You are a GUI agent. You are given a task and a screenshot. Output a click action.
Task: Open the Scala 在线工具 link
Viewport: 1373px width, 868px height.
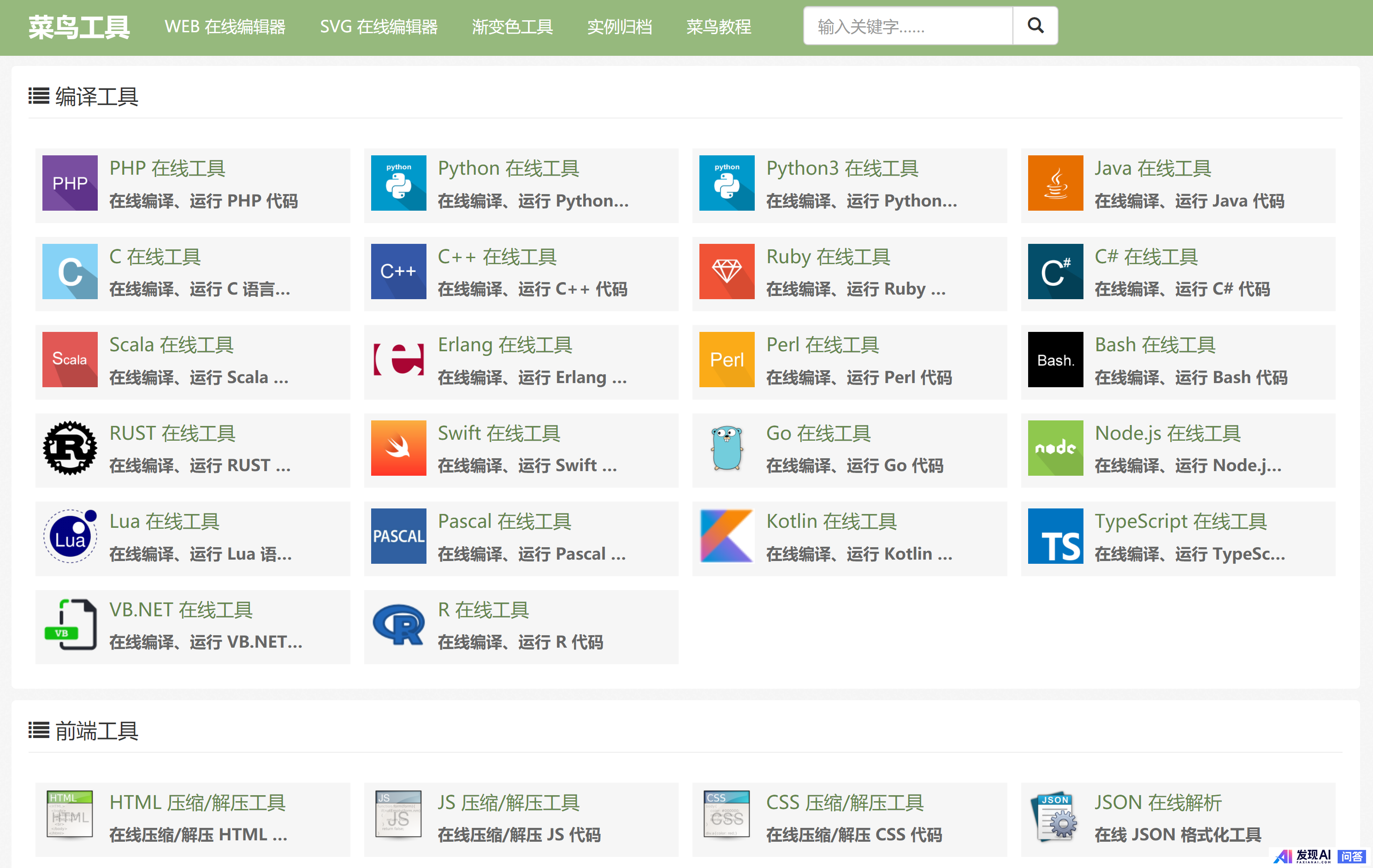coord(171,345)
